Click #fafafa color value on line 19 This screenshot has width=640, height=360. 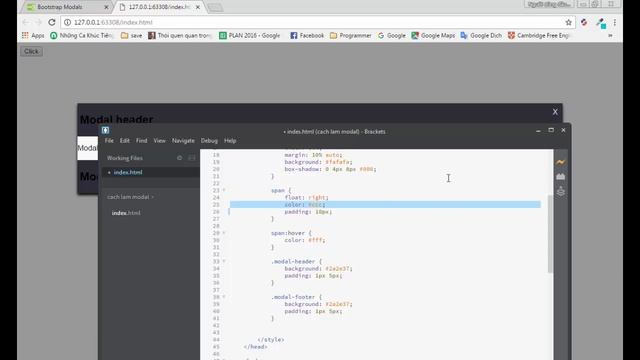338,162
